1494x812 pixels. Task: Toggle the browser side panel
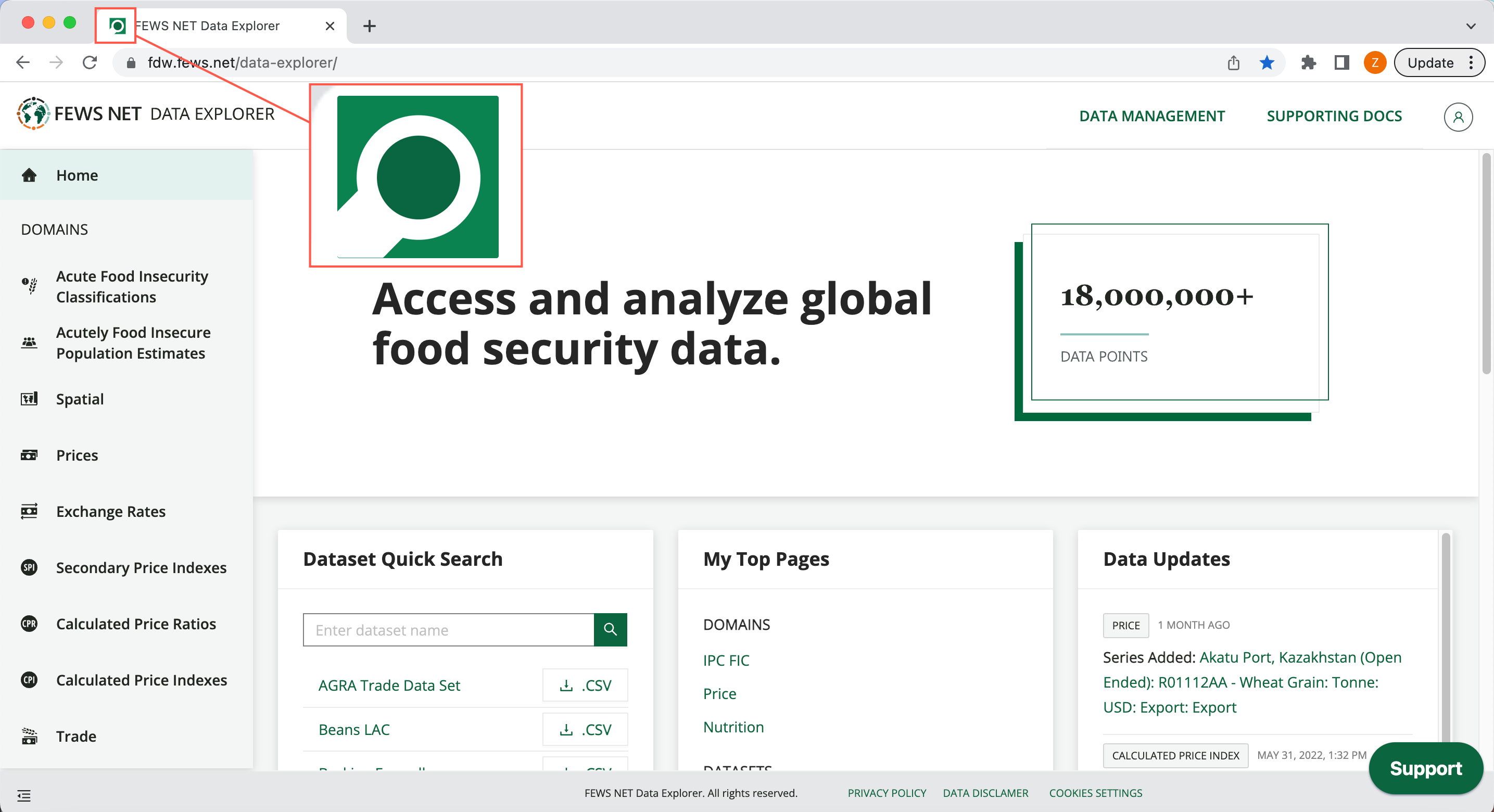[x=1341, y=62]
